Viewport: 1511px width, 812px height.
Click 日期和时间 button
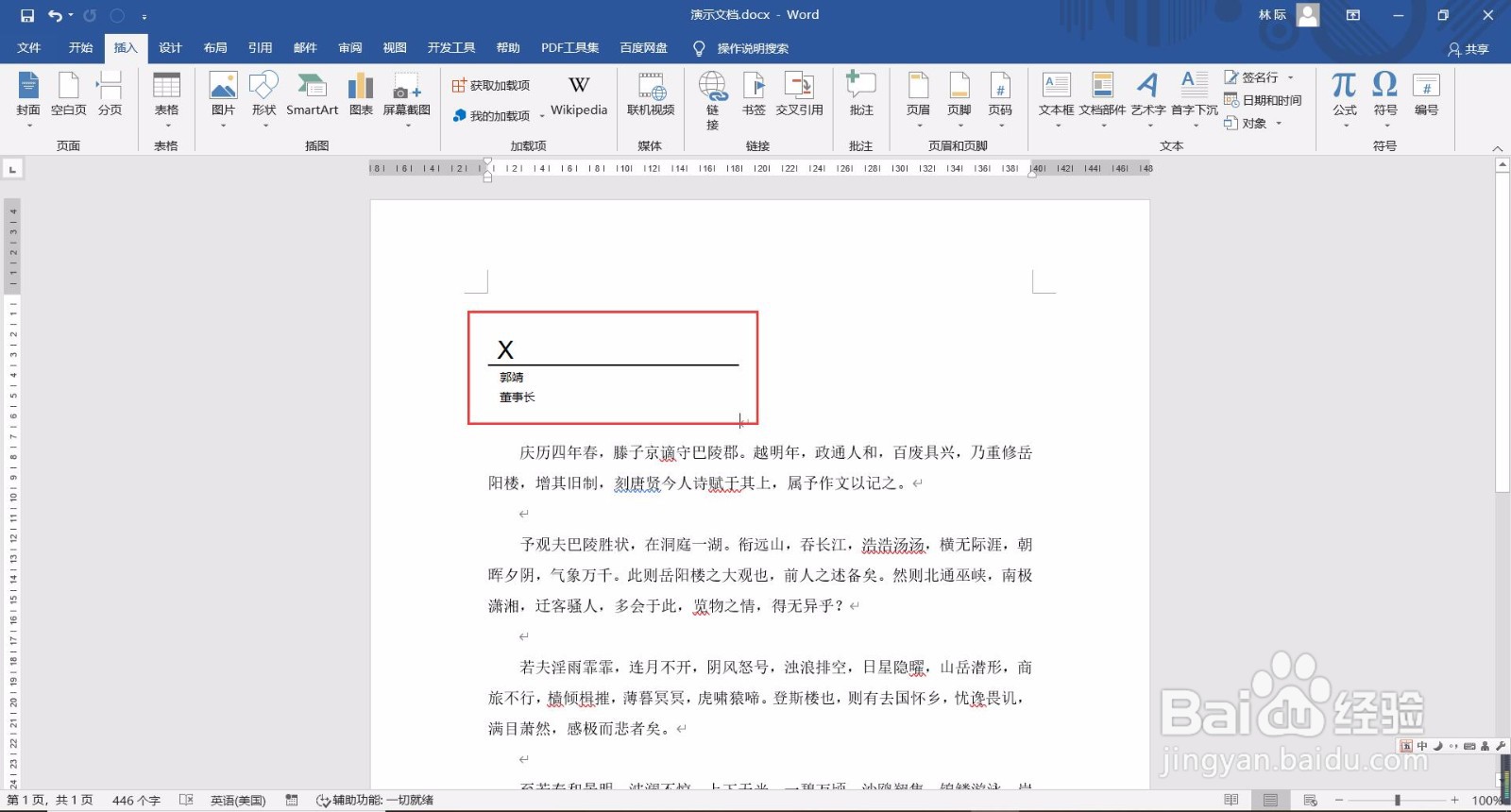pos(1263,100)
